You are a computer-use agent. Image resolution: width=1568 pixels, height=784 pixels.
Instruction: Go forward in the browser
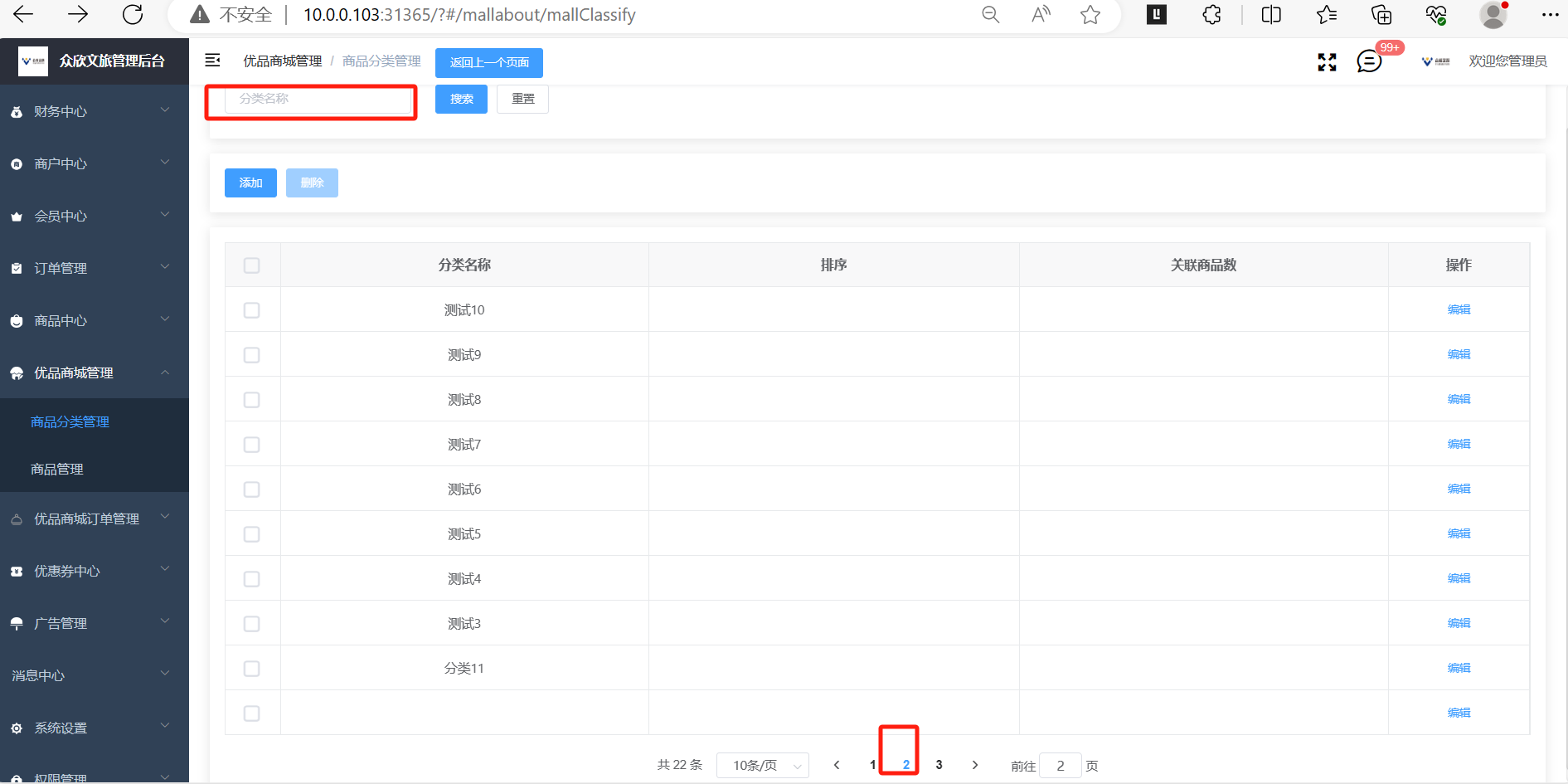[78, 14]
